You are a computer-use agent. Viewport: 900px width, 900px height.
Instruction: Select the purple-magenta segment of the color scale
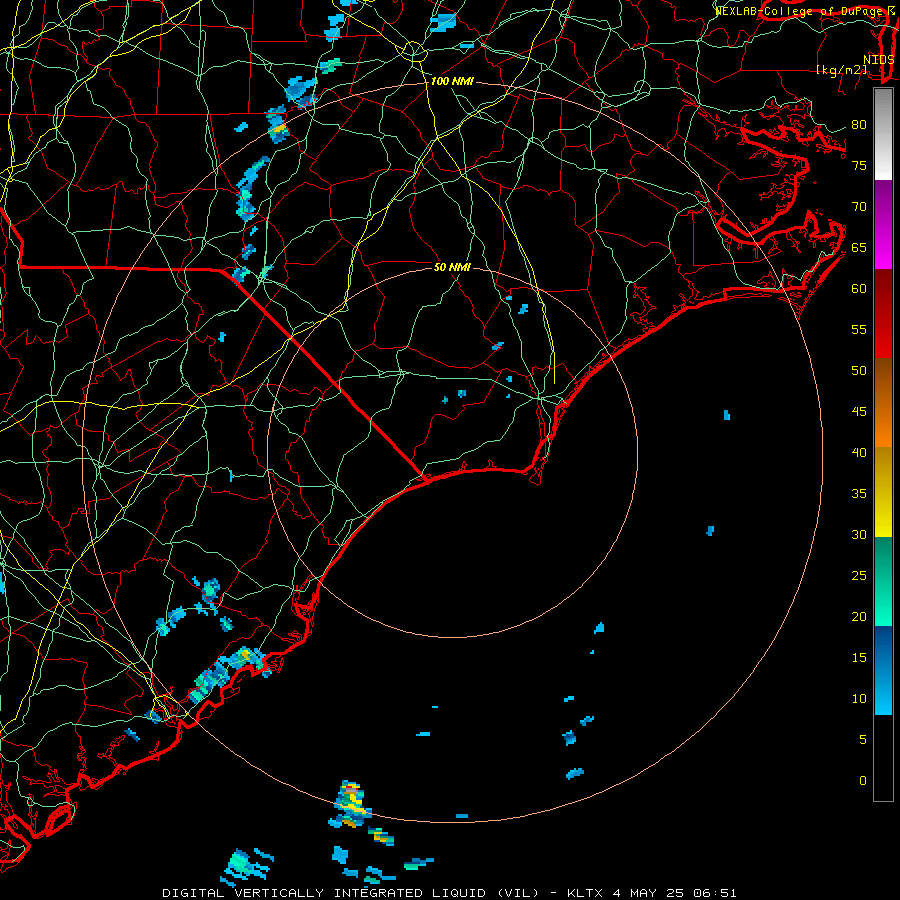tap(883, 225)
